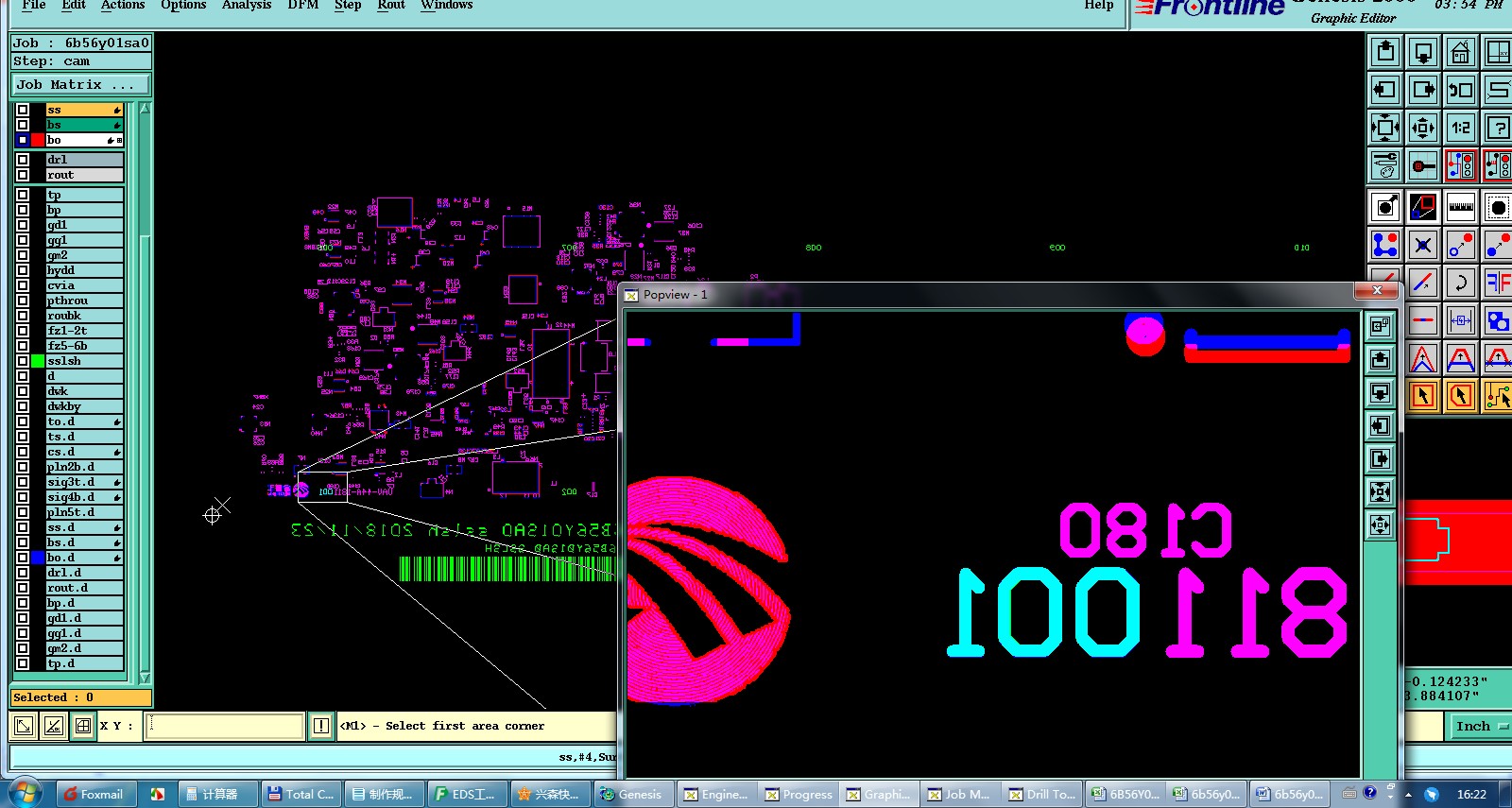The image size is (1512, 808).
Task: Toggle the drl layer checkbox
Action: 23,160
